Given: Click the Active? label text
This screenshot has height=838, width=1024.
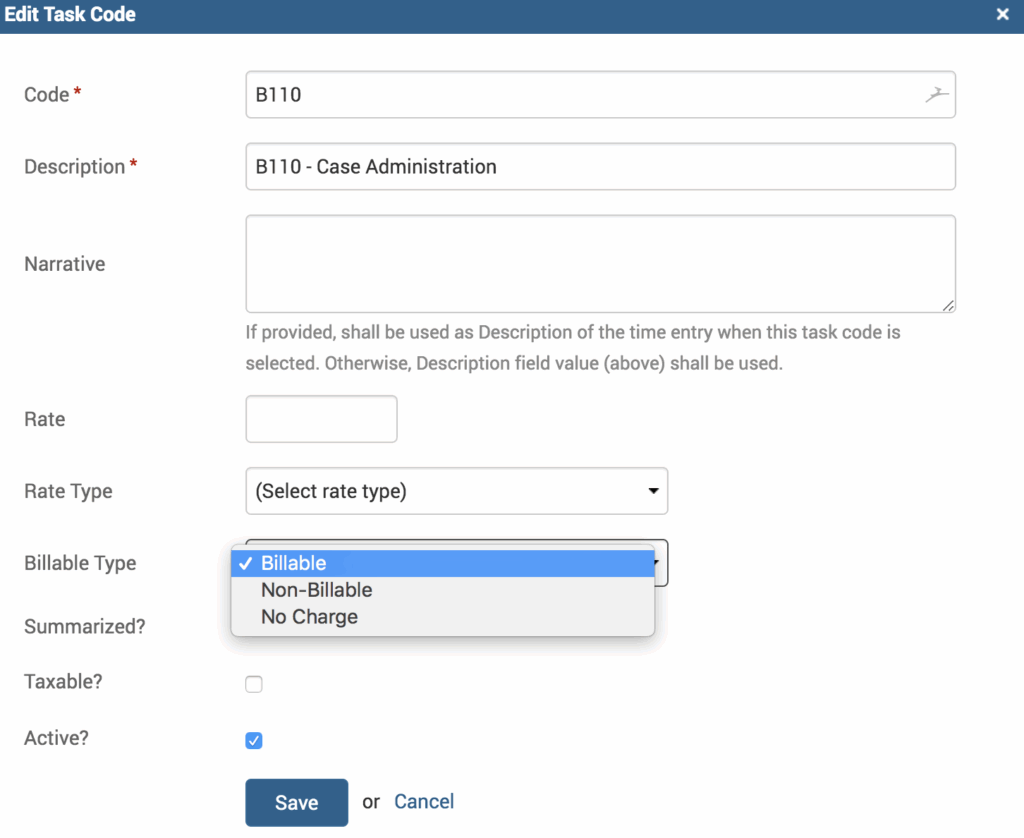Looking at the screenshot, I should 56,738.
